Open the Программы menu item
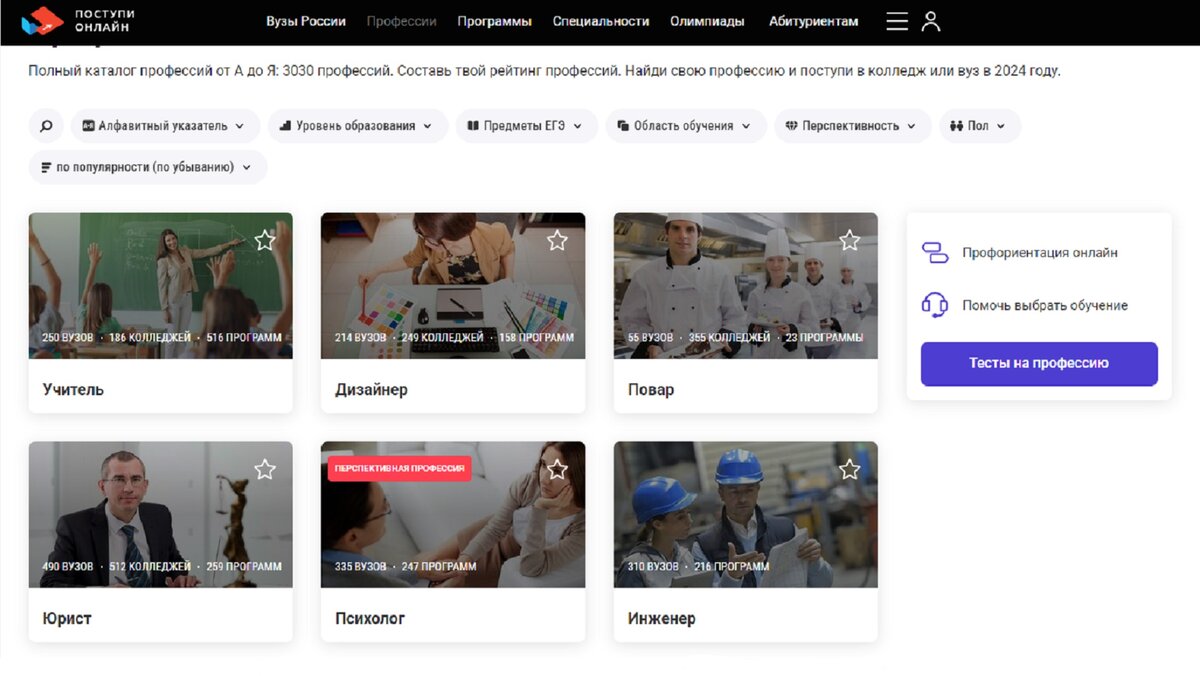Image resolution: width=1200 pixels, height=676 pixels. 495,21
